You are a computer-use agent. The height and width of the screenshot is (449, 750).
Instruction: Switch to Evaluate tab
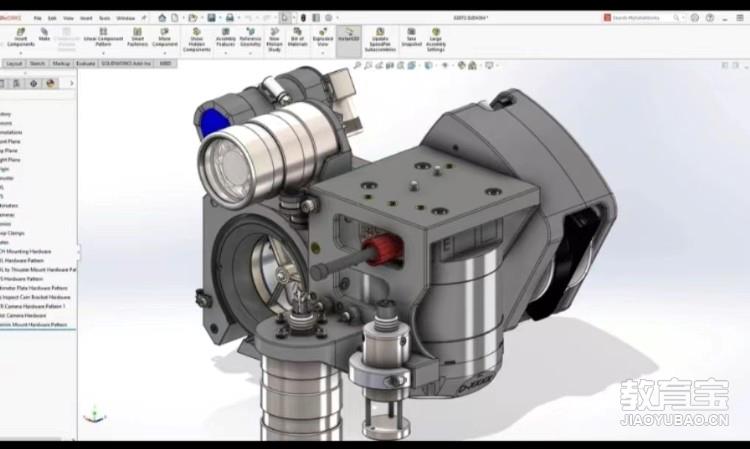(86, 63)
